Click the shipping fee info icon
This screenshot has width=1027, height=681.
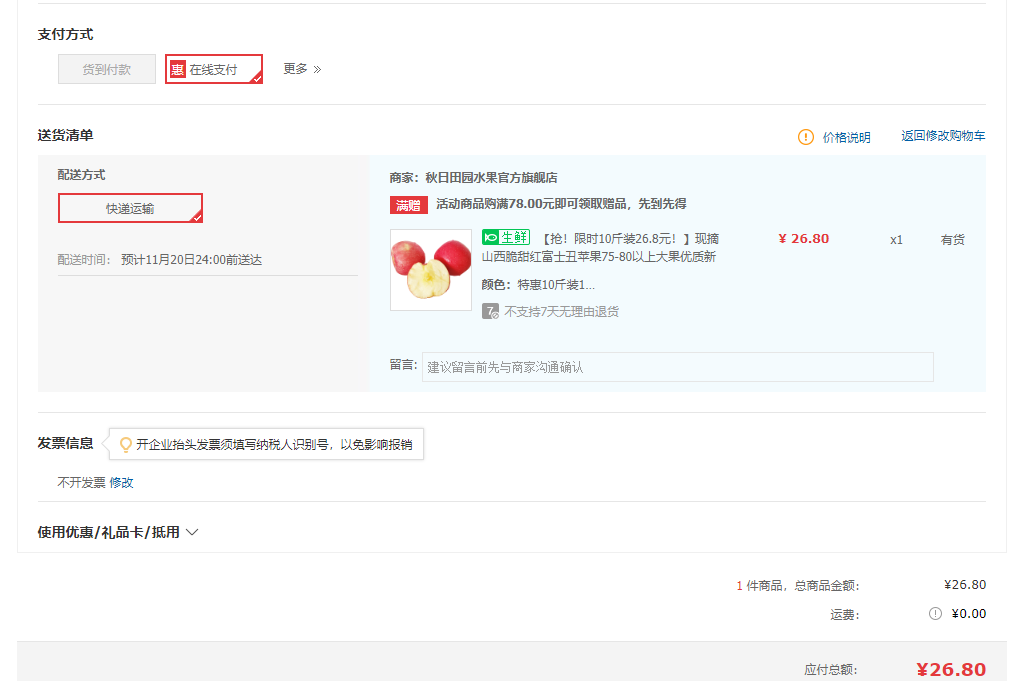click(x=935, y=614)
